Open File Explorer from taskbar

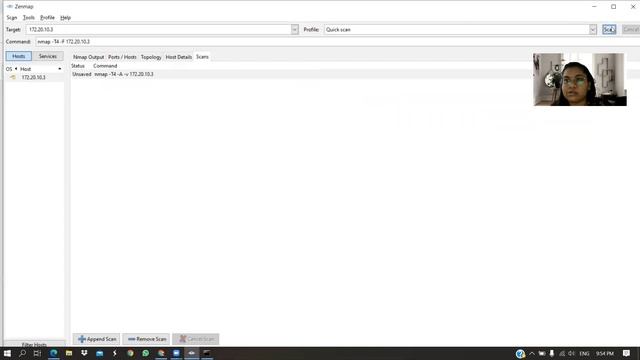[69, 353]
